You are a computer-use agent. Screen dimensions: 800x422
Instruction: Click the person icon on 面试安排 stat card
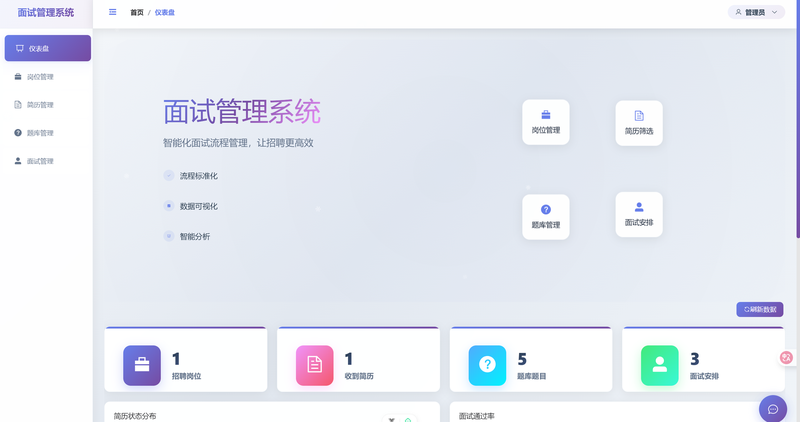(x=660, y=365)
